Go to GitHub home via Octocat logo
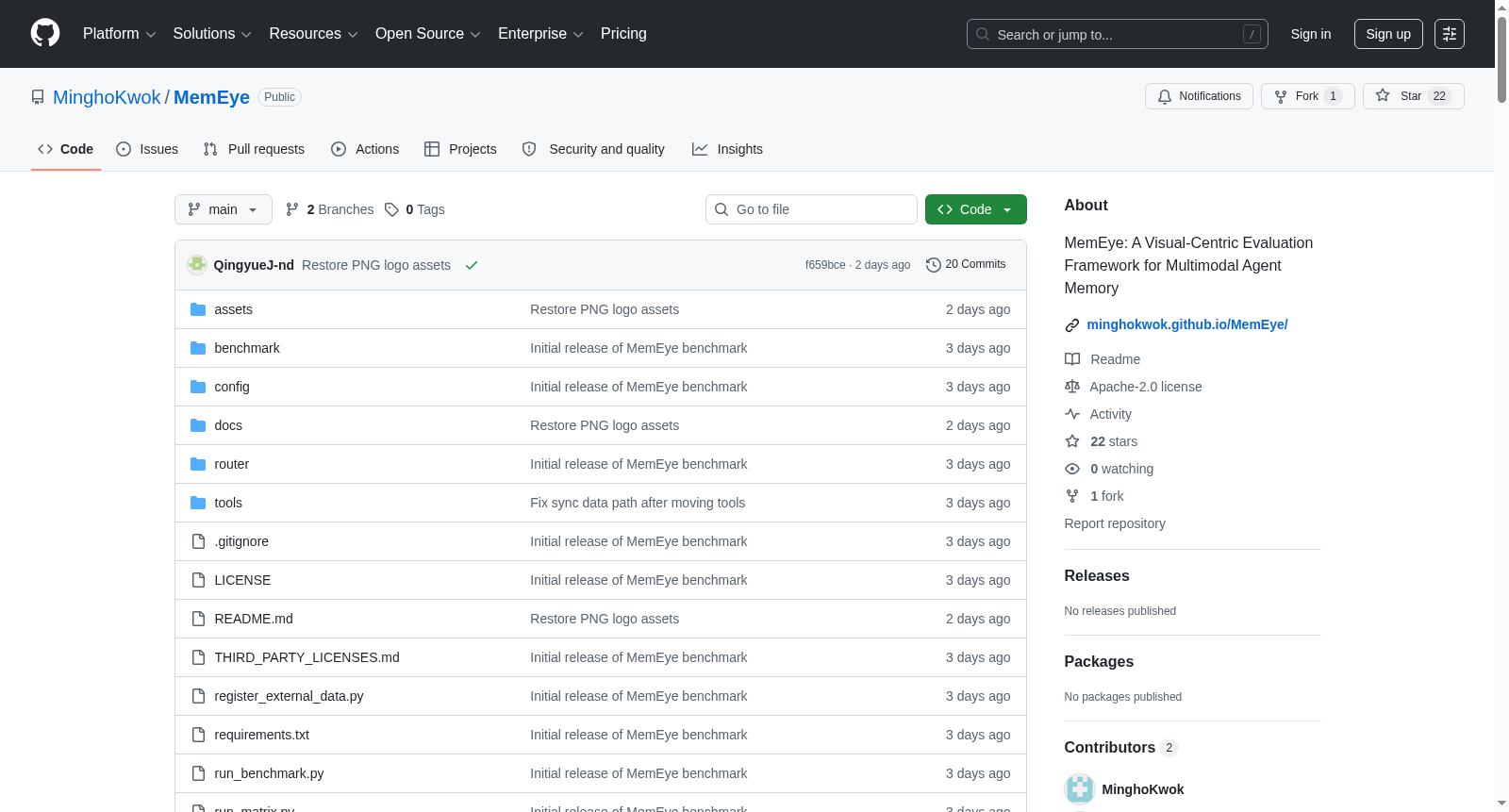 point(45,34)
